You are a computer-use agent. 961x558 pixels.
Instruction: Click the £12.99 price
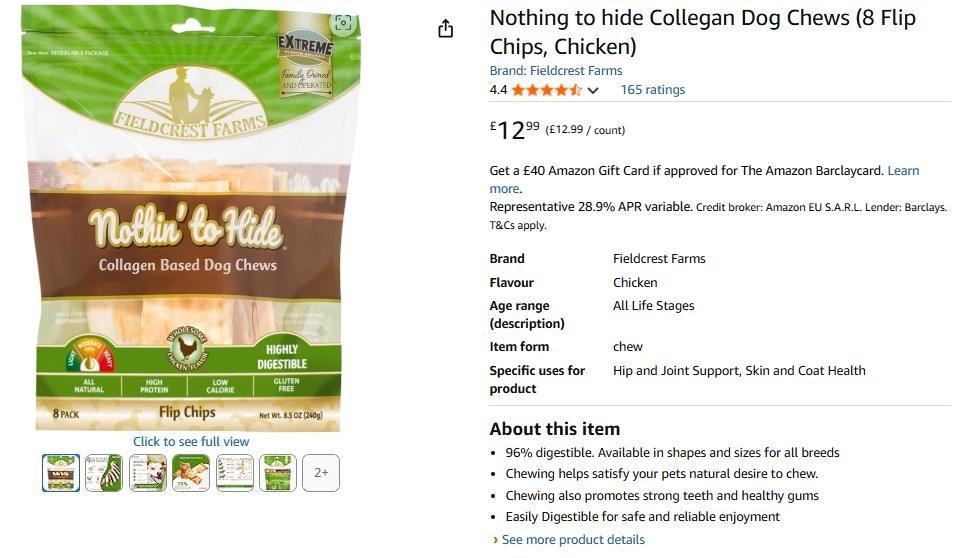(x=514, y=130)
